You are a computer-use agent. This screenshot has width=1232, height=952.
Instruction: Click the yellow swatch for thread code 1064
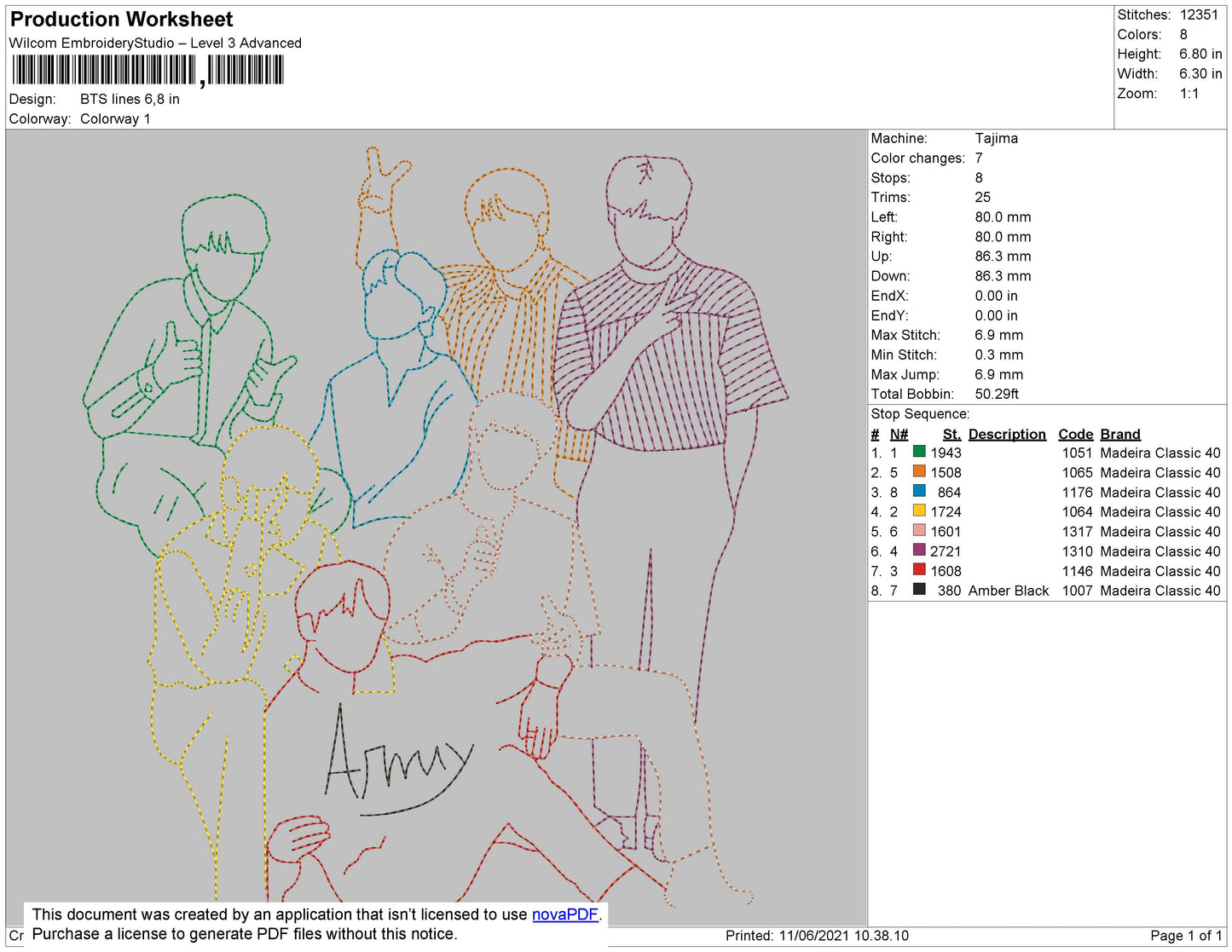tap(919, 511)
